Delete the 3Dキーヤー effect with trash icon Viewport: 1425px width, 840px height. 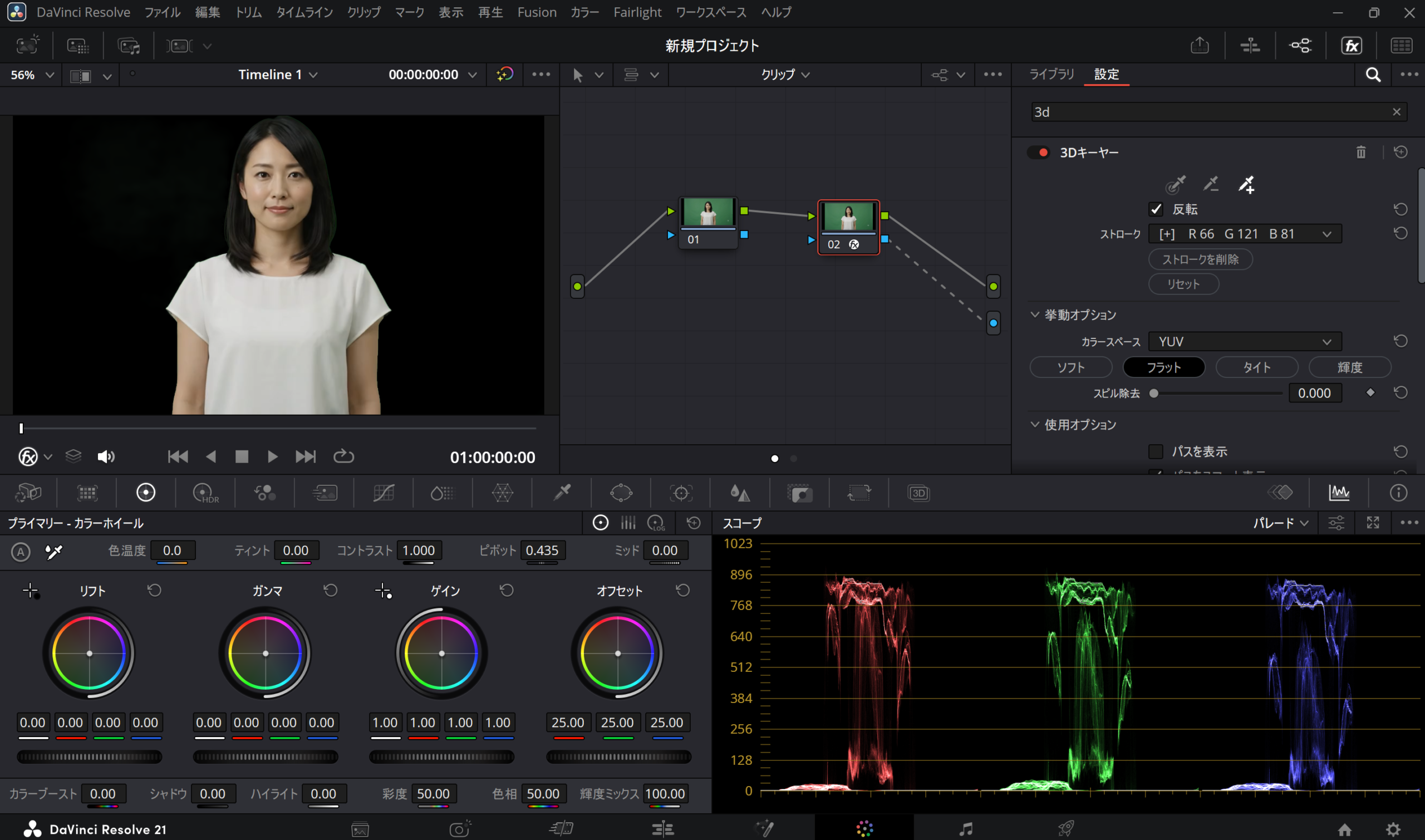click(x=1361, y=153)
